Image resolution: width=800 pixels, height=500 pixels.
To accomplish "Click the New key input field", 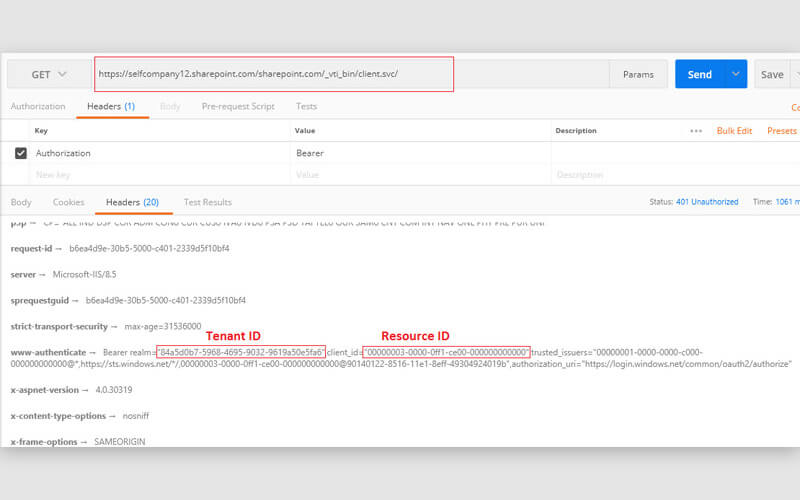I will pos(150,175).
